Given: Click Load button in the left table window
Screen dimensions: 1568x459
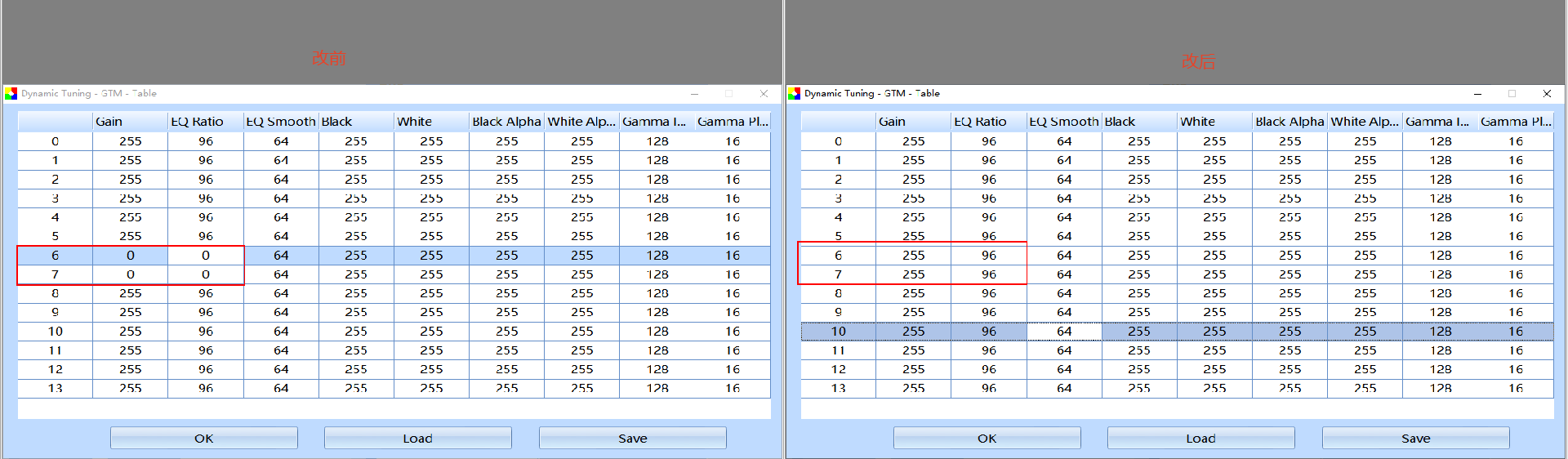Looking at the screenshot, I should [417, 439].
